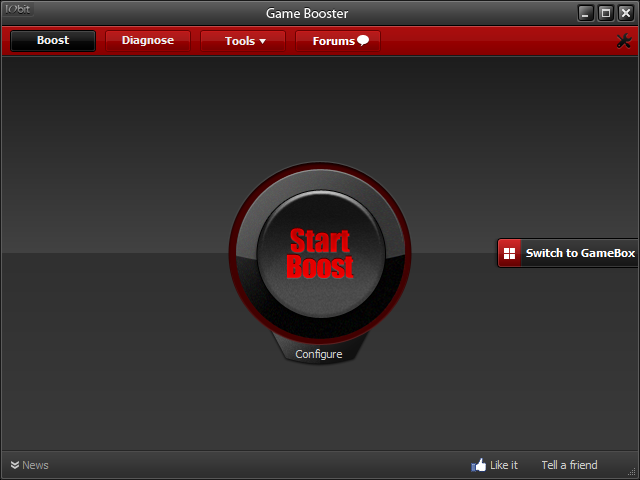Open the wrench settings icon
This screenshot has width=640, height=480.
(624, 41)
